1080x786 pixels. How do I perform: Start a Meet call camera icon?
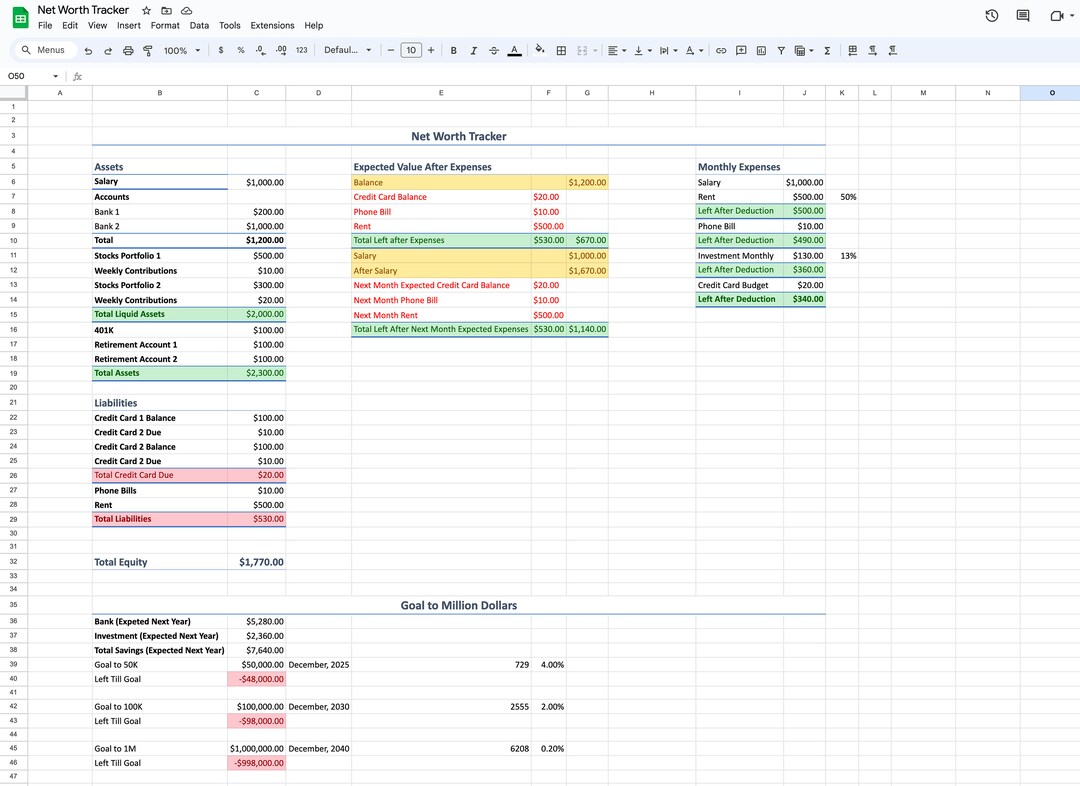1057,16
